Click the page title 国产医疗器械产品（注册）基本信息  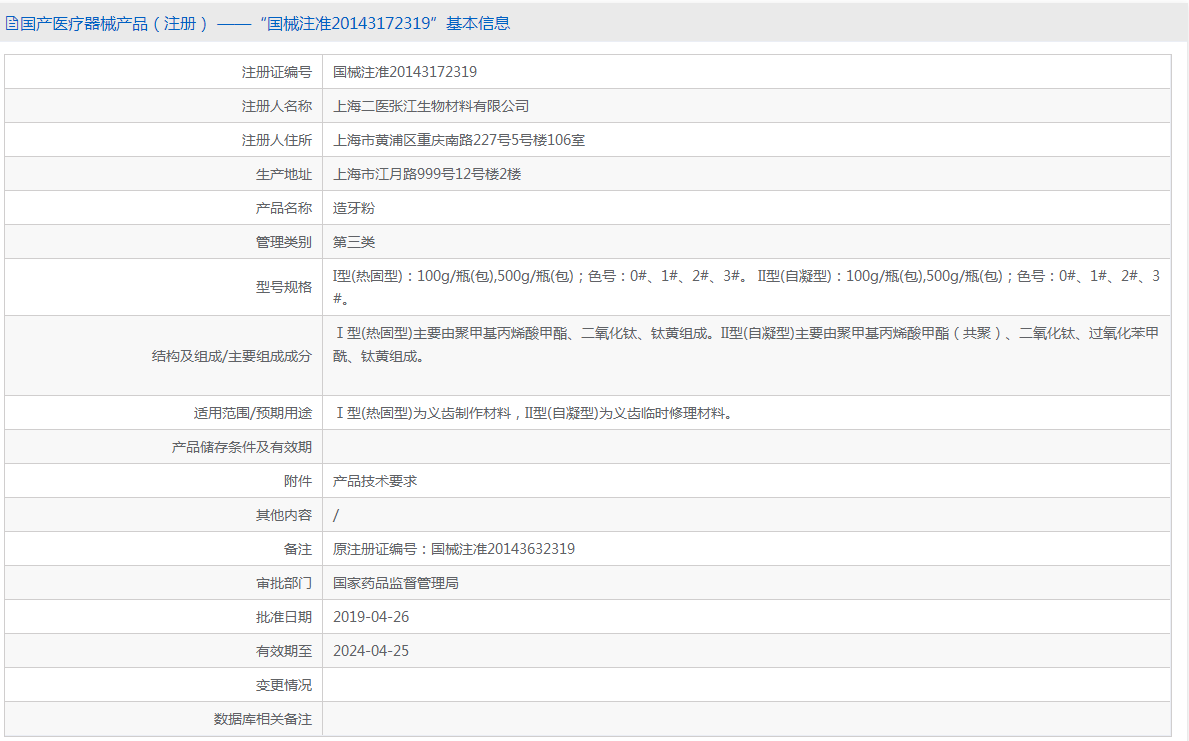(x=265, y=24)
